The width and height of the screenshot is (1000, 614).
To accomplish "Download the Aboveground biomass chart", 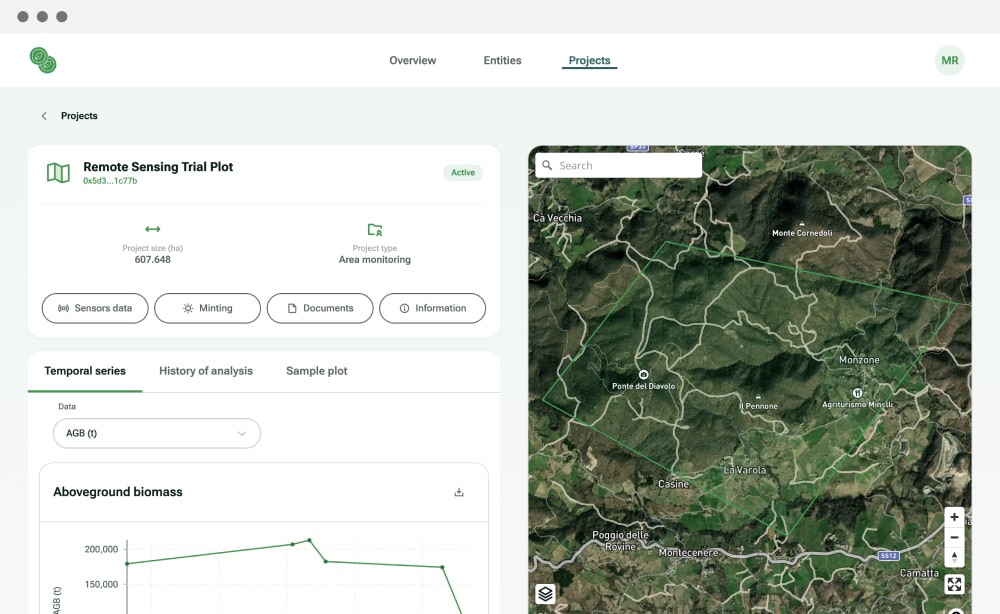I will (x=459, y=492).
